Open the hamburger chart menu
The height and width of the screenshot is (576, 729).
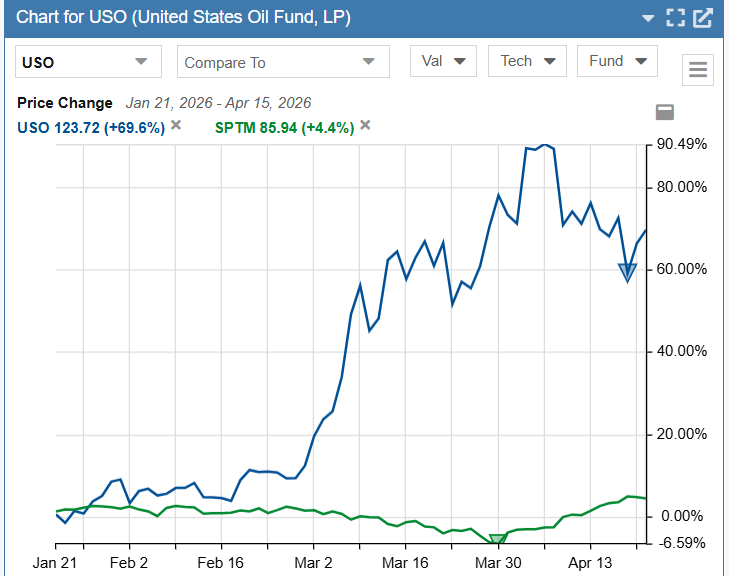(x=697, y=70)
